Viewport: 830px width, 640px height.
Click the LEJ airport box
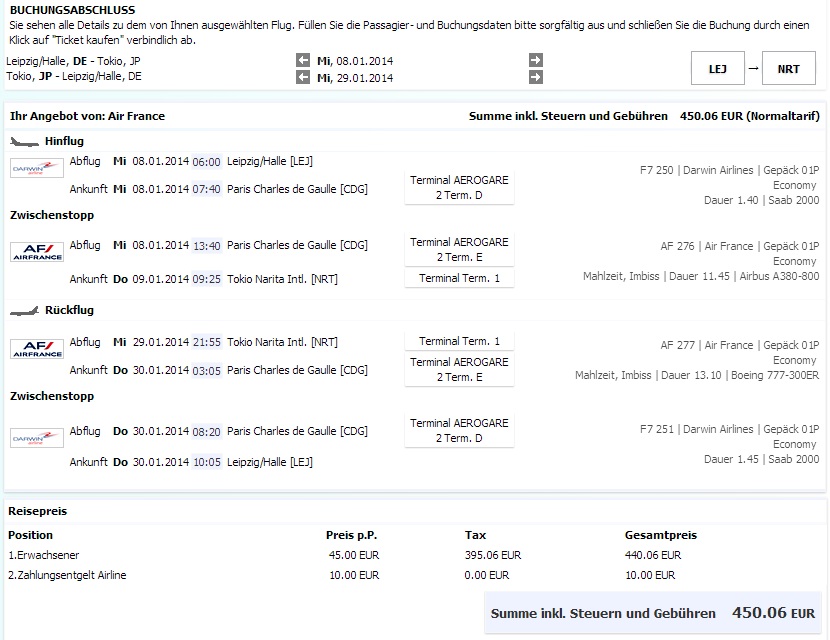[718, 68]
